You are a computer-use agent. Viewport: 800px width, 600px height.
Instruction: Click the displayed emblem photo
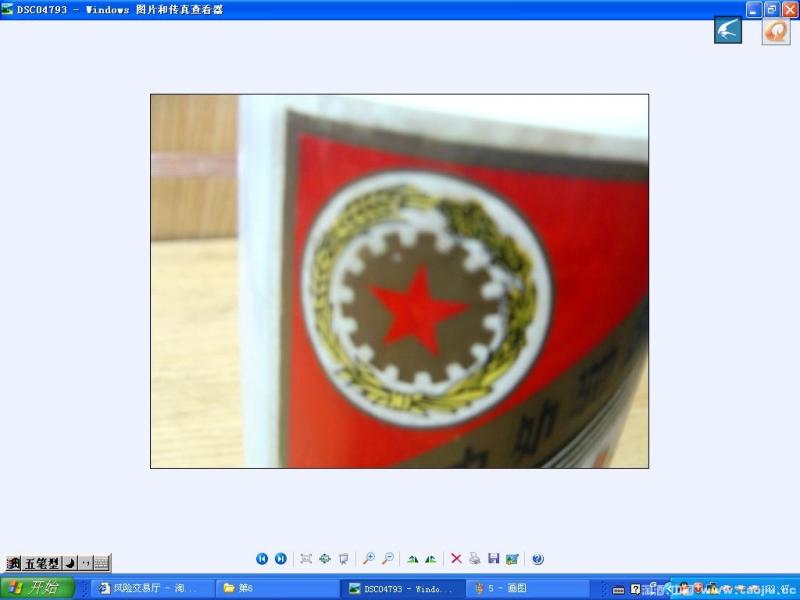399,281
